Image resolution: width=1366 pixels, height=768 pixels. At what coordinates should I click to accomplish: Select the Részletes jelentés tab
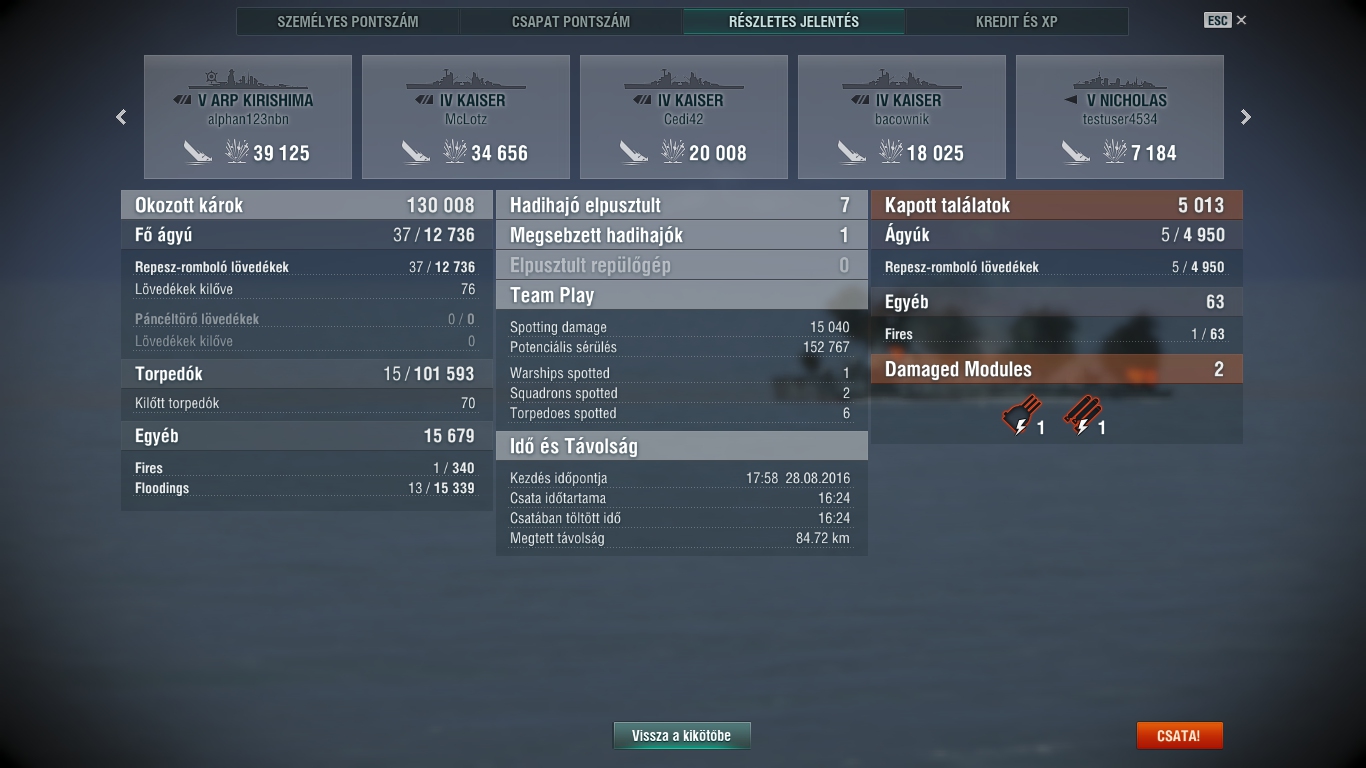pos(794,21)
